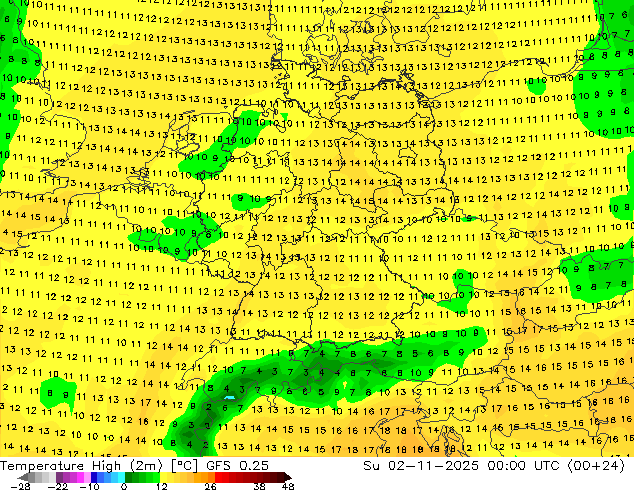Image resolution: width=634 pixels, height=490 pixels.
Task: Click the gray segment of the color scale
Action: (42, 477)
